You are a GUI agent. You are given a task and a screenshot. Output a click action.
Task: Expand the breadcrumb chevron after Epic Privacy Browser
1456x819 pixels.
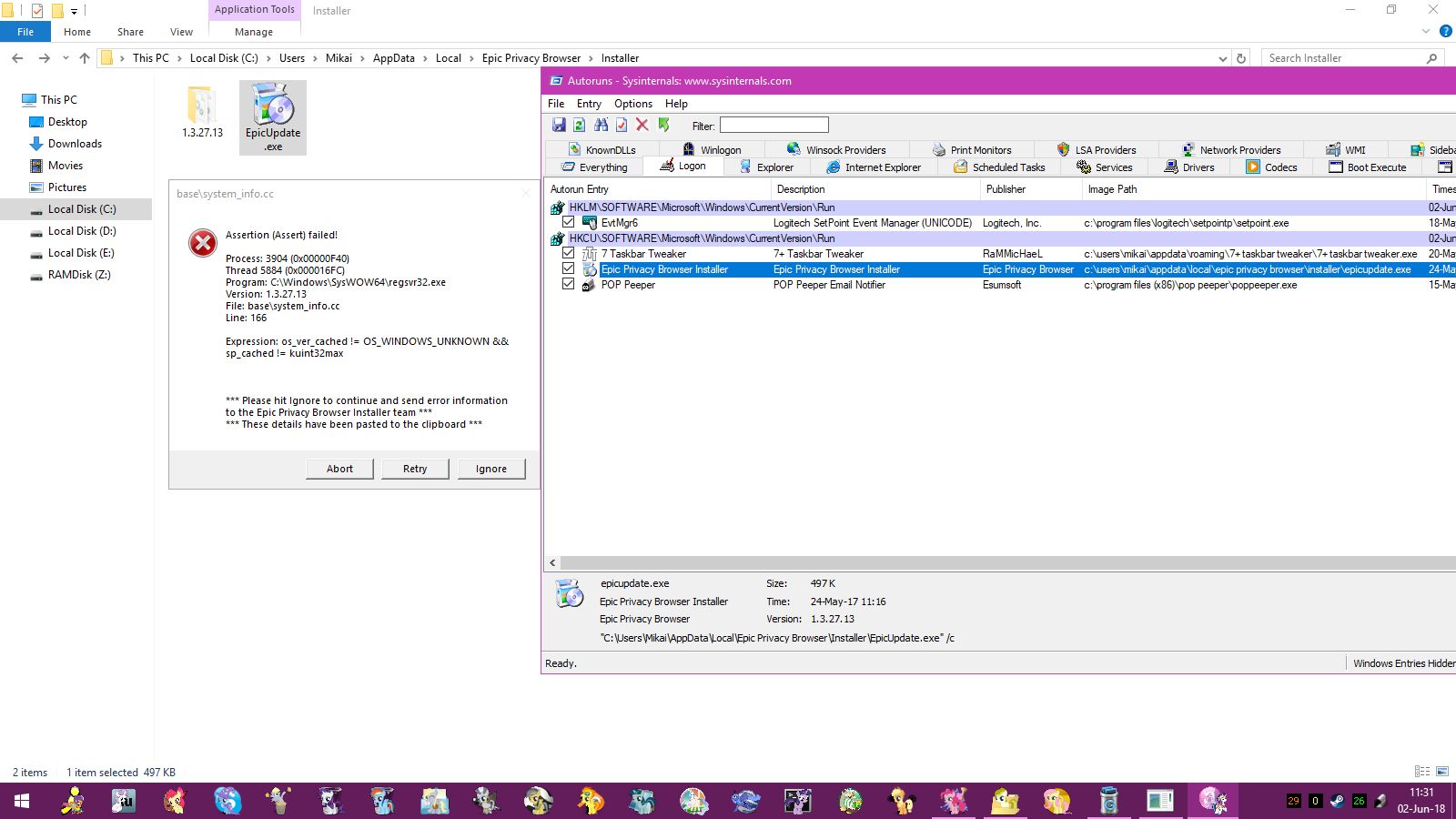coord(591,58)
